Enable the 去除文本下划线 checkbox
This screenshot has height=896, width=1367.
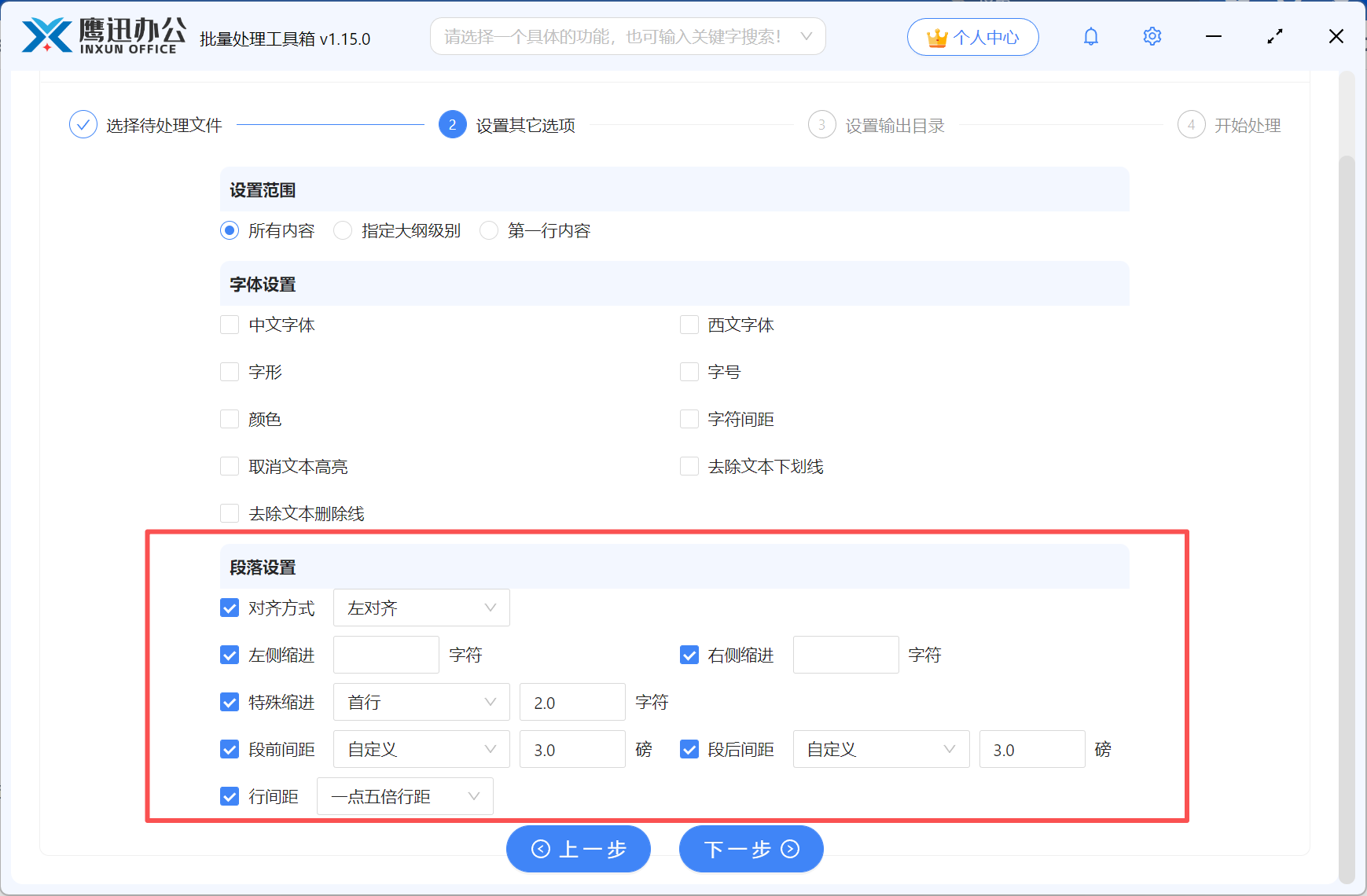(x=689, y=466)
